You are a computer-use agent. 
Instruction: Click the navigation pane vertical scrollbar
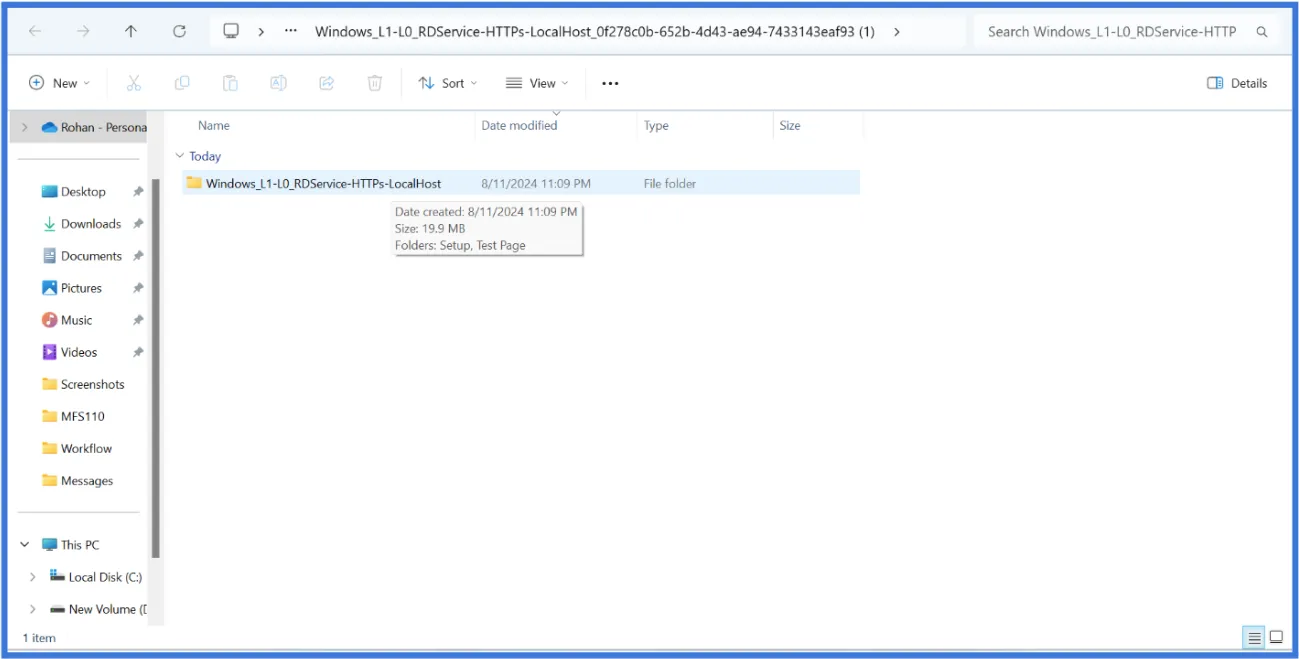pyautogui.click(x=155, y=368)
